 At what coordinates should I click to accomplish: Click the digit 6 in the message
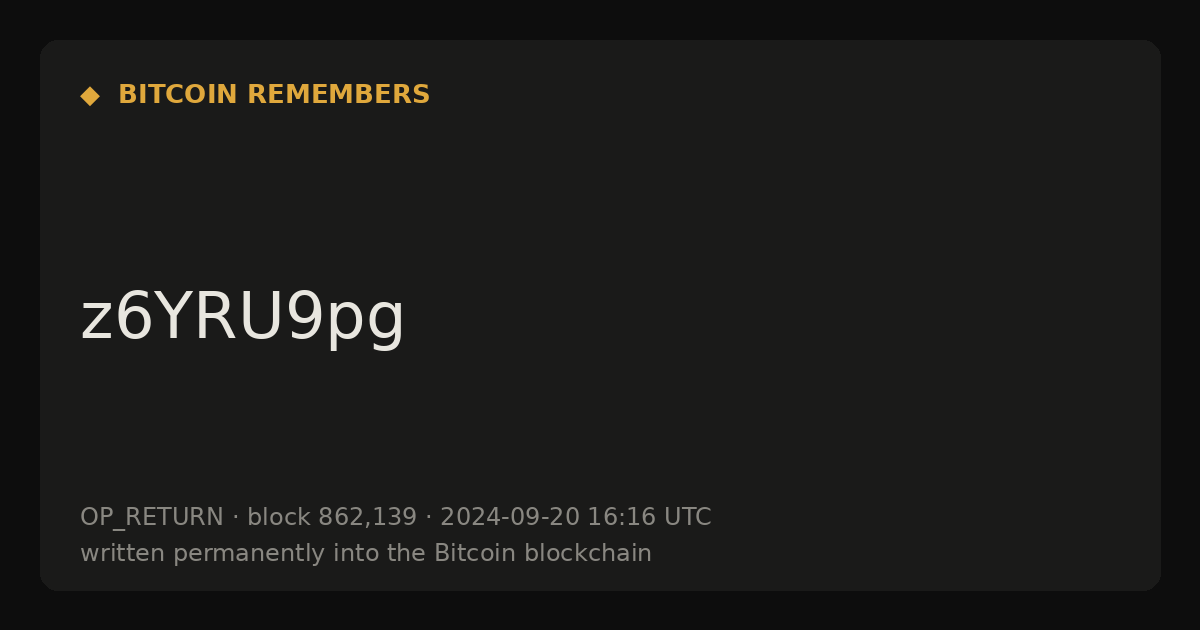(132, 318)
